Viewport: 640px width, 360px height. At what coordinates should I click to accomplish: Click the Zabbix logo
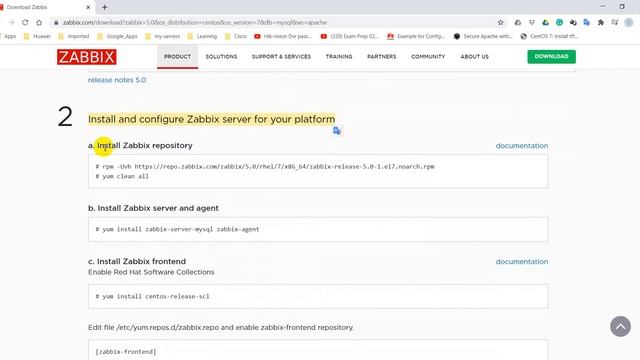[87, 57]
